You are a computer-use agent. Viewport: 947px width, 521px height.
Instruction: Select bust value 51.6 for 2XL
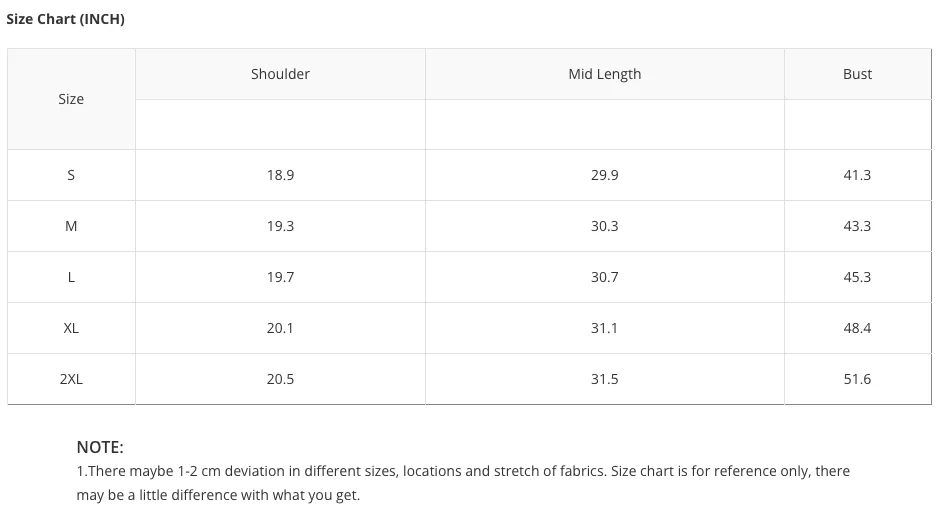[858, 379]
